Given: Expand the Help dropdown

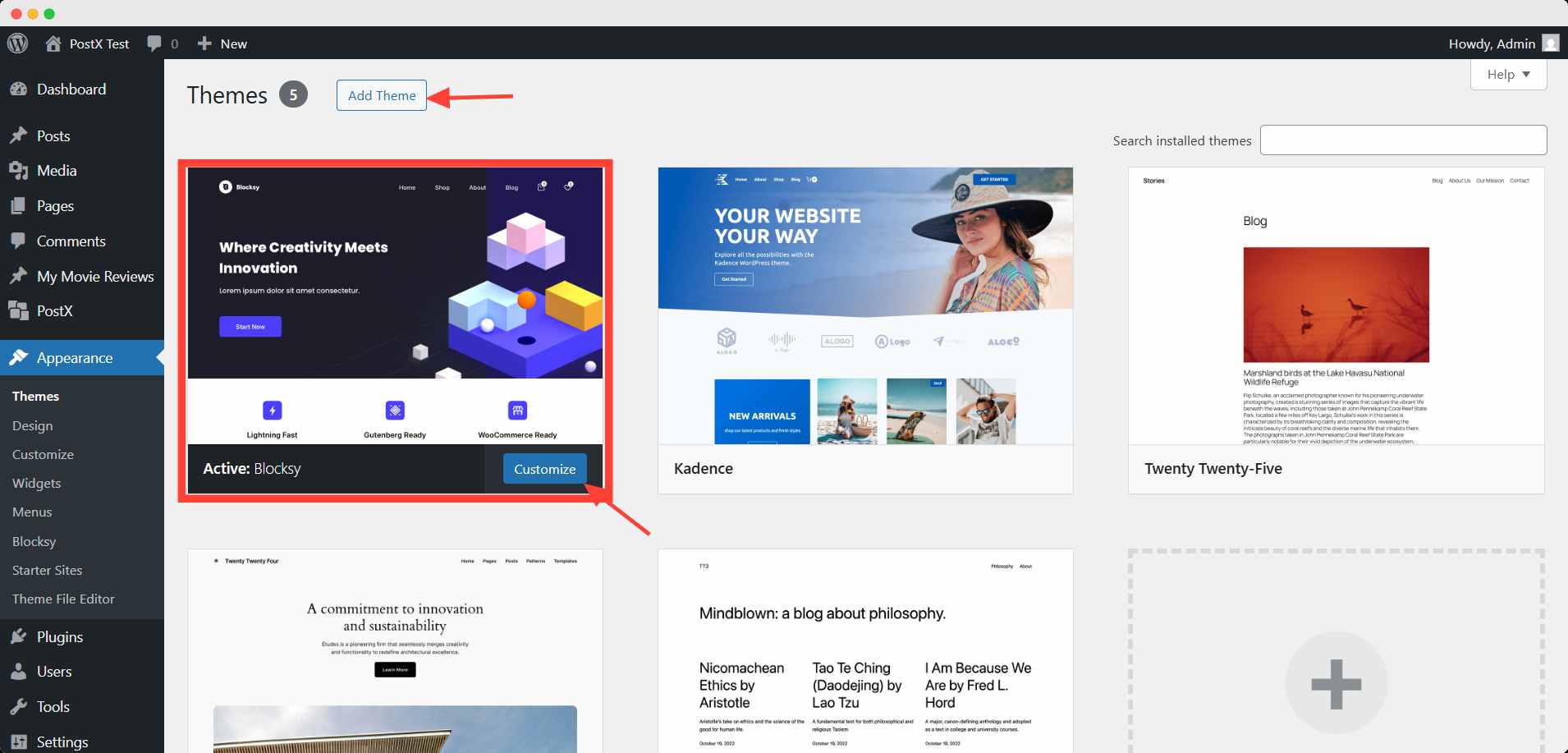Looking at the screenshot, I should coord(1509,74).
